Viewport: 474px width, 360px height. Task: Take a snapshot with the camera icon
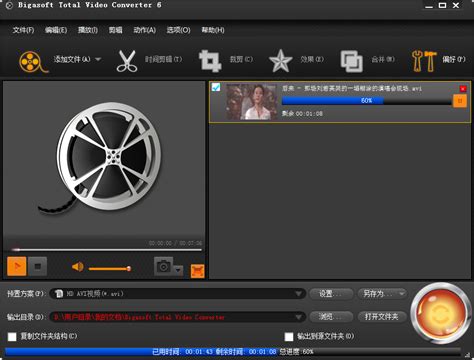[163, 266]
